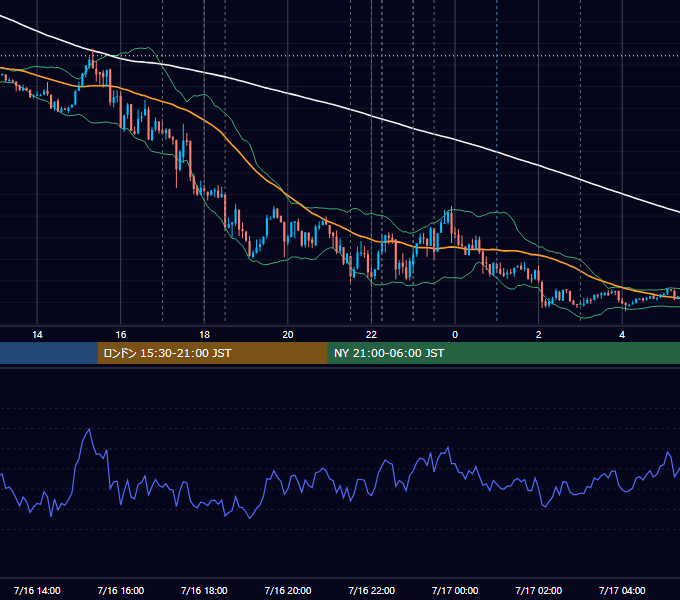Select the 18 hour label on the price chart axis
Image resolution: width=680 pixels, height=600 pixels.
pos(204,335)
